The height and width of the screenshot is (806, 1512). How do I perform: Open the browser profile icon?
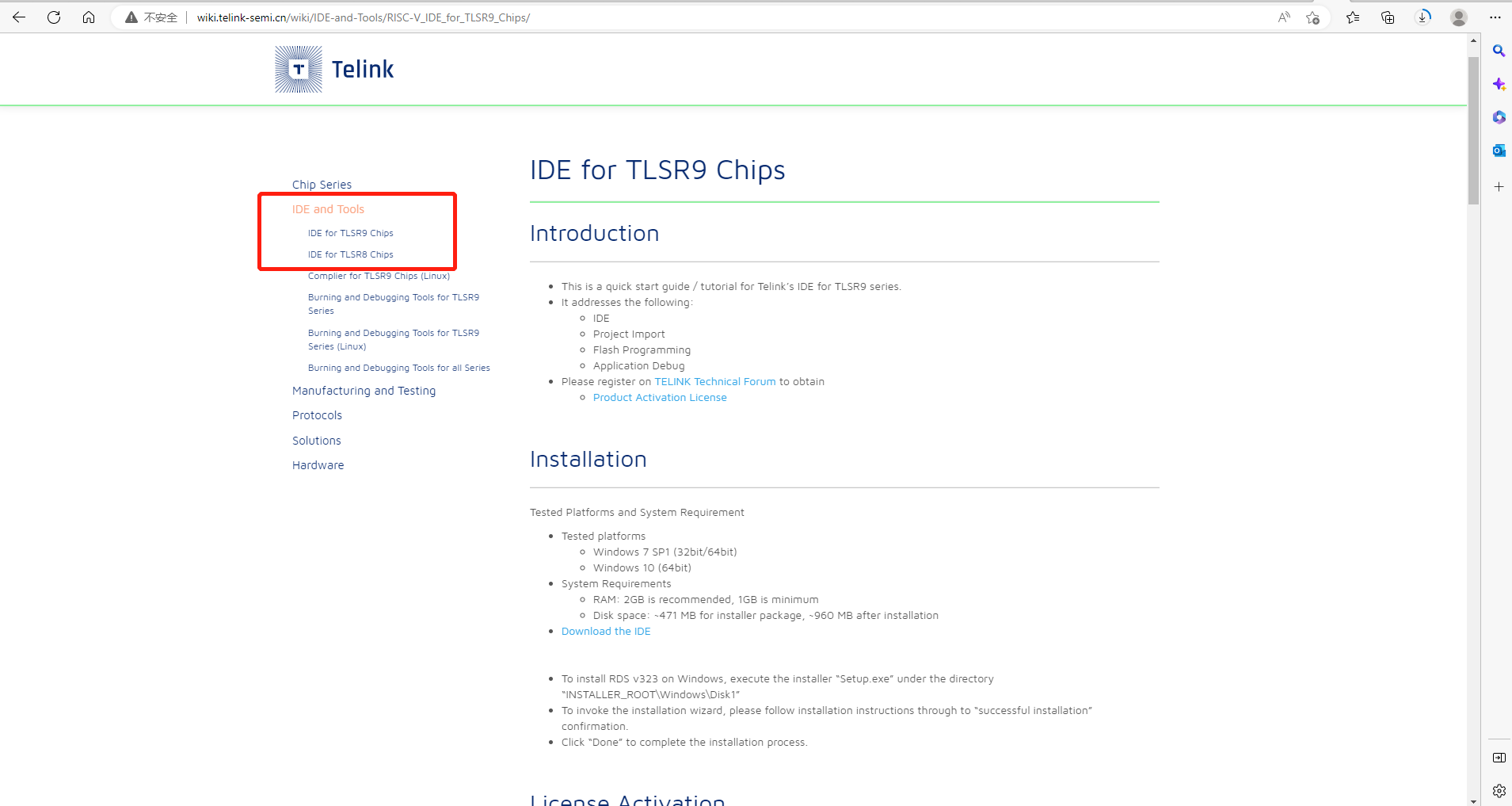1457,17
